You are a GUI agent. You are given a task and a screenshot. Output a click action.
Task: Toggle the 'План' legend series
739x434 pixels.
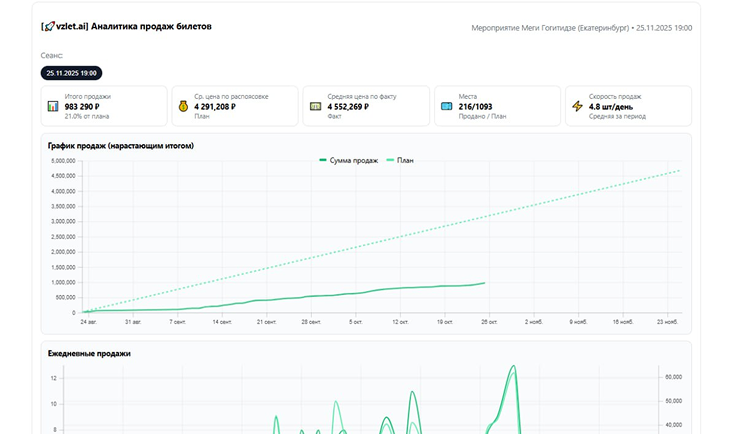pos(399,160)
